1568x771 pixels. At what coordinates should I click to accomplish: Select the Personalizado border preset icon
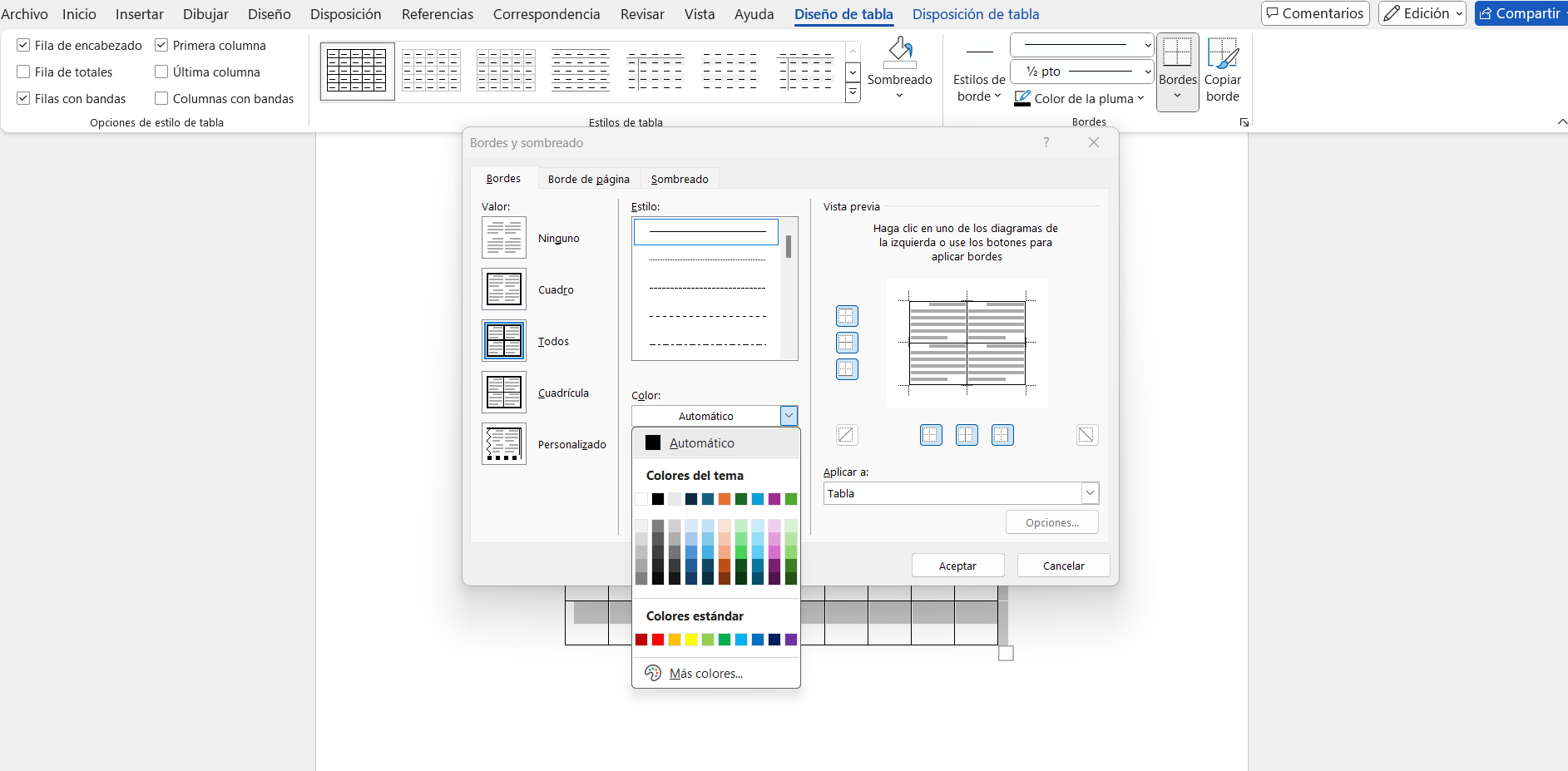[x=503, y=444]
